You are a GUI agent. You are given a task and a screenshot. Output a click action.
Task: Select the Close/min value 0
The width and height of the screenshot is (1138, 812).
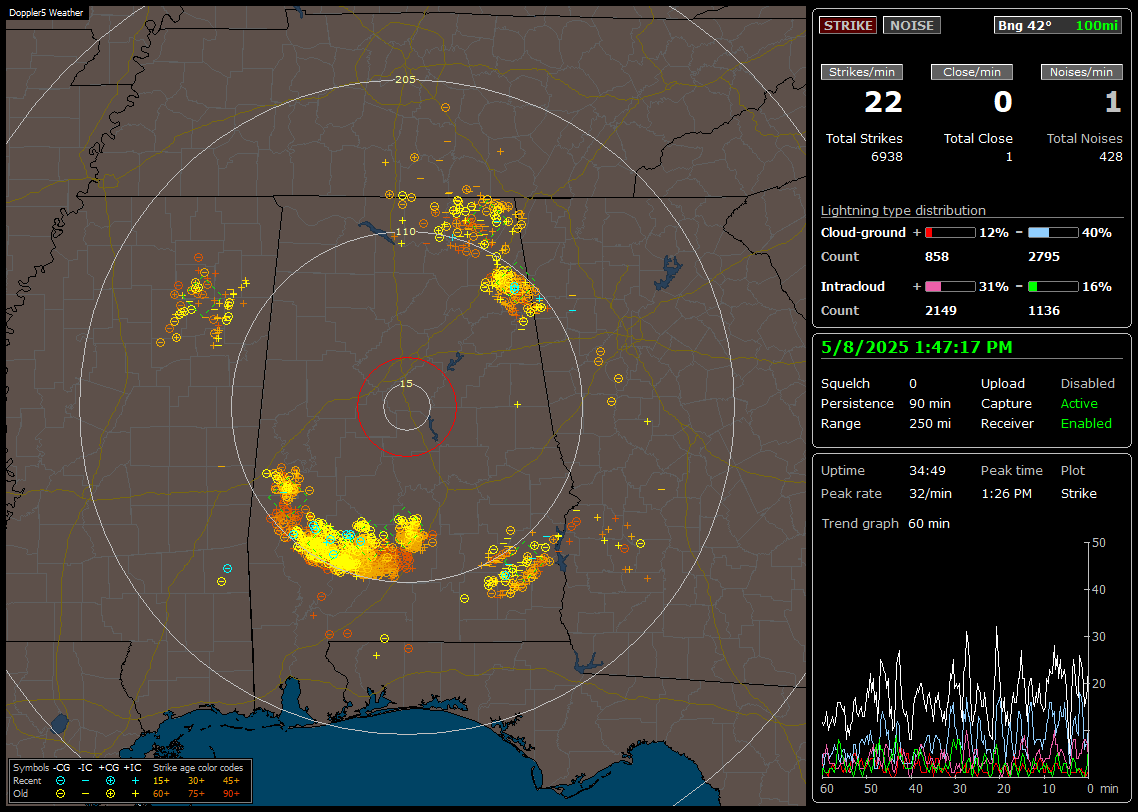pyautogui.click(x=1003, y=102)
